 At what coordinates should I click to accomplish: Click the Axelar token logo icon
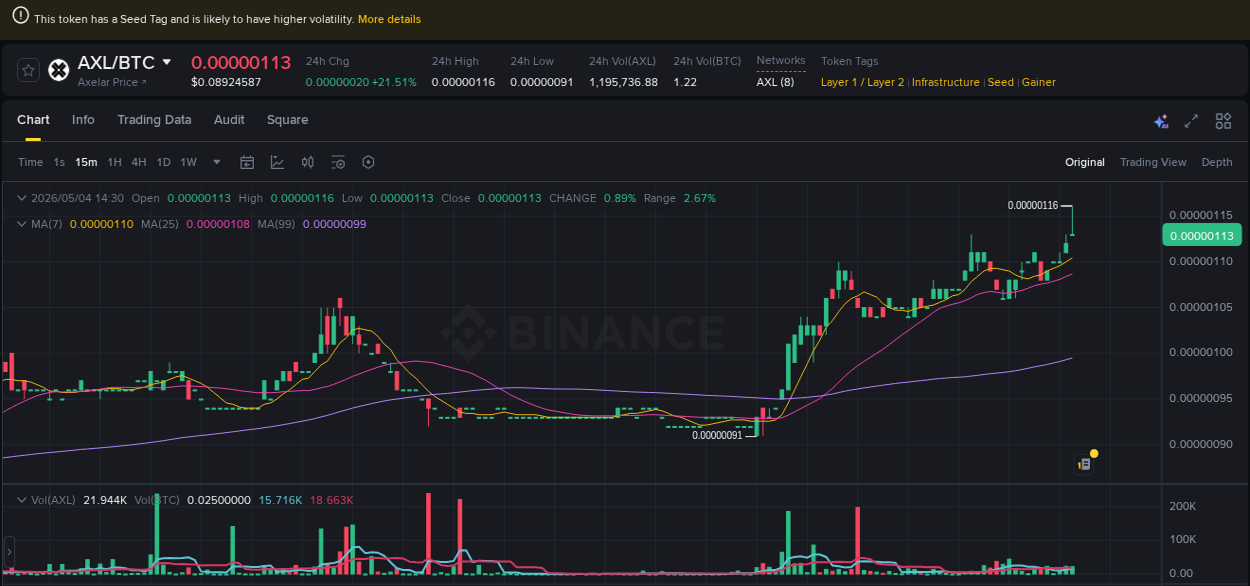click(x=58, y=70)
